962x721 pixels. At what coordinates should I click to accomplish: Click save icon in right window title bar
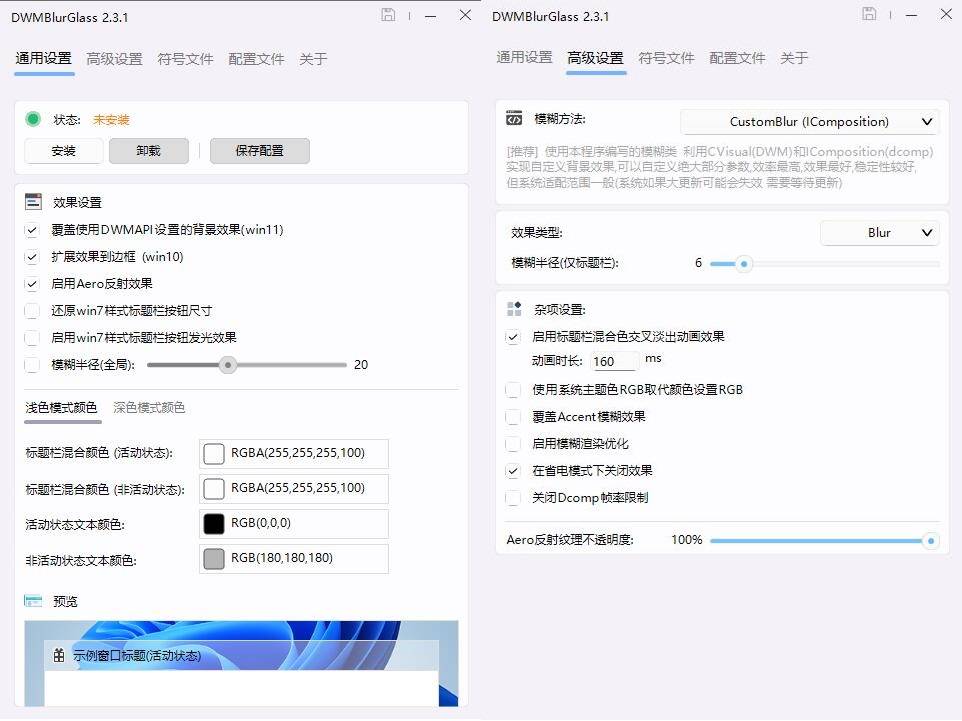tap(869, 13)
